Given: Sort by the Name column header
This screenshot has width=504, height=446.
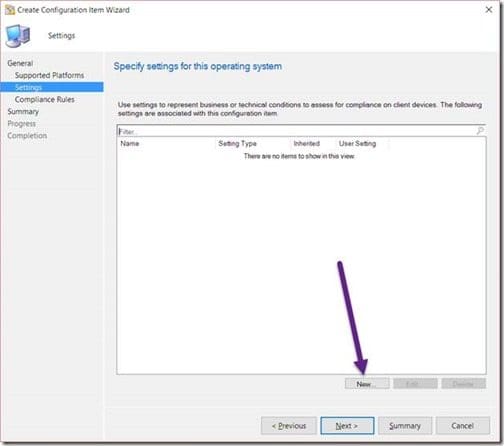Looking at the screenshot, I should tap(130, 144).
